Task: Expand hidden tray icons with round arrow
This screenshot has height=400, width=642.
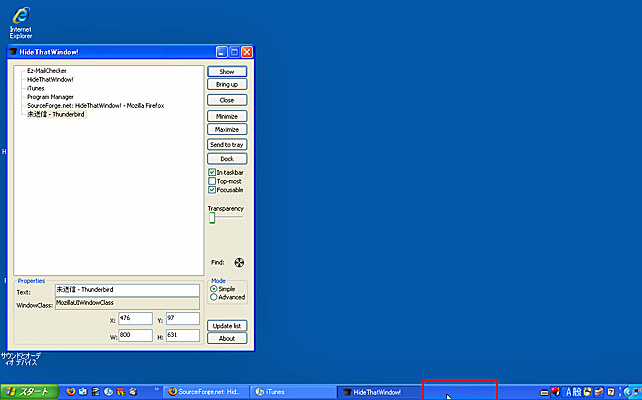Action: pos(628,392)
